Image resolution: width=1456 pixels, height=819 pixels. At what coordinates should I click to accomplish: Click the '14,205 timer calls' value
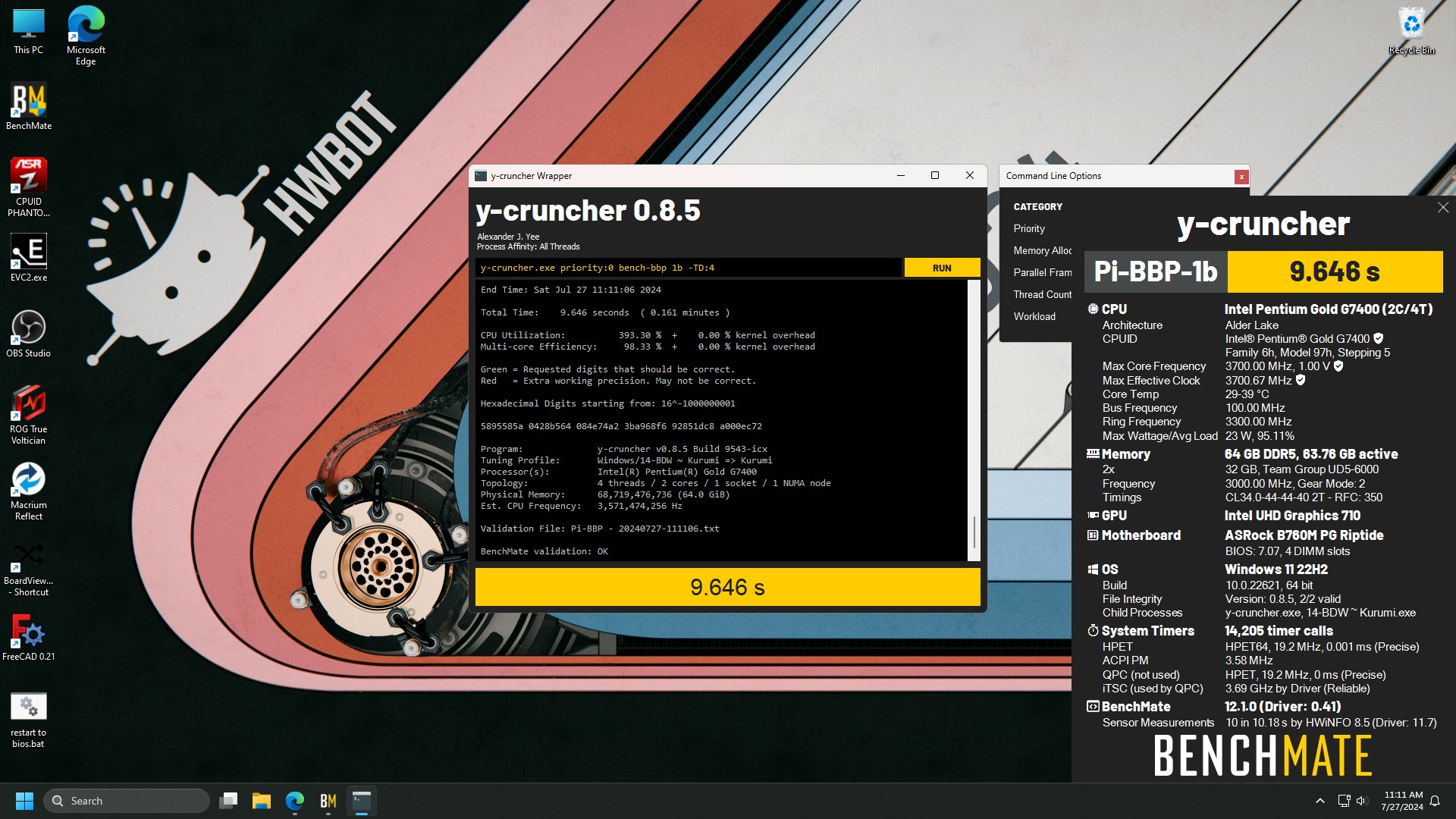[1279, 630]
